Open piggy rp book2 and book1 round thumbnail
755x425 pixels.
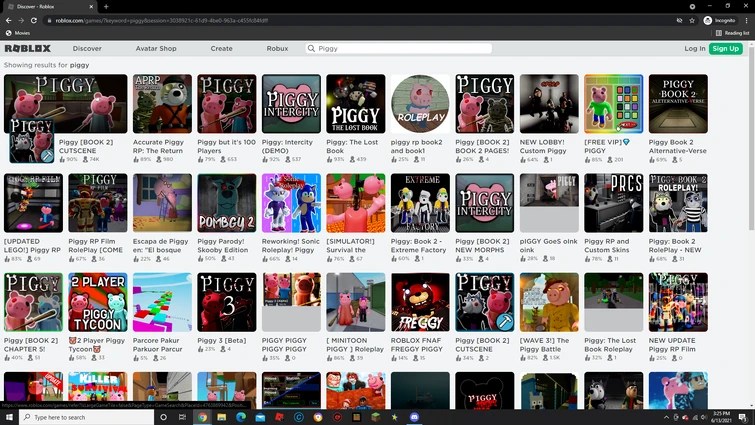click(x=420, y=103)
